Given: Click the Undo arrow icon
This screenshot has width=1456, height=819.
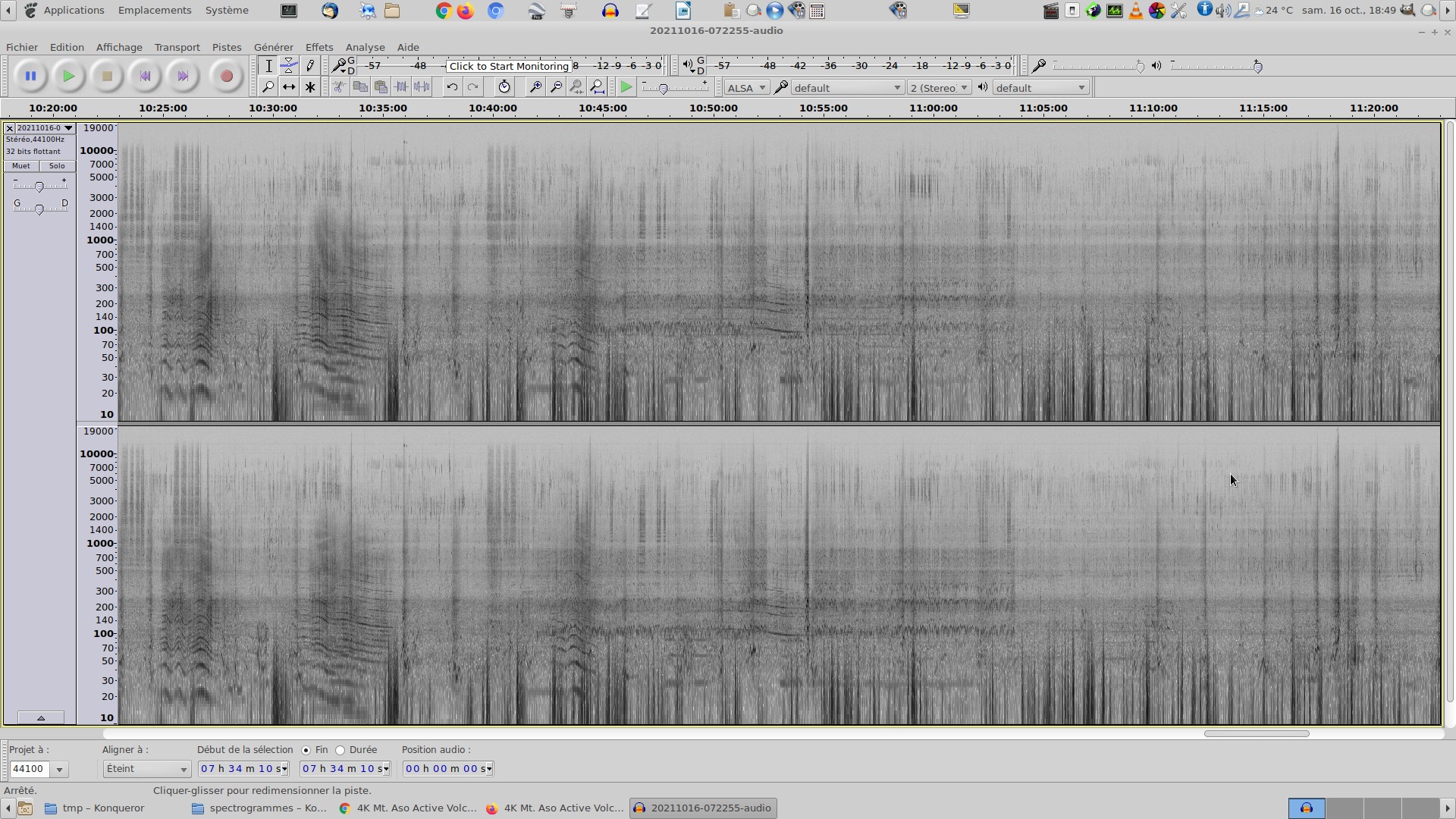Looking at the screenshot, I should 452,87.
